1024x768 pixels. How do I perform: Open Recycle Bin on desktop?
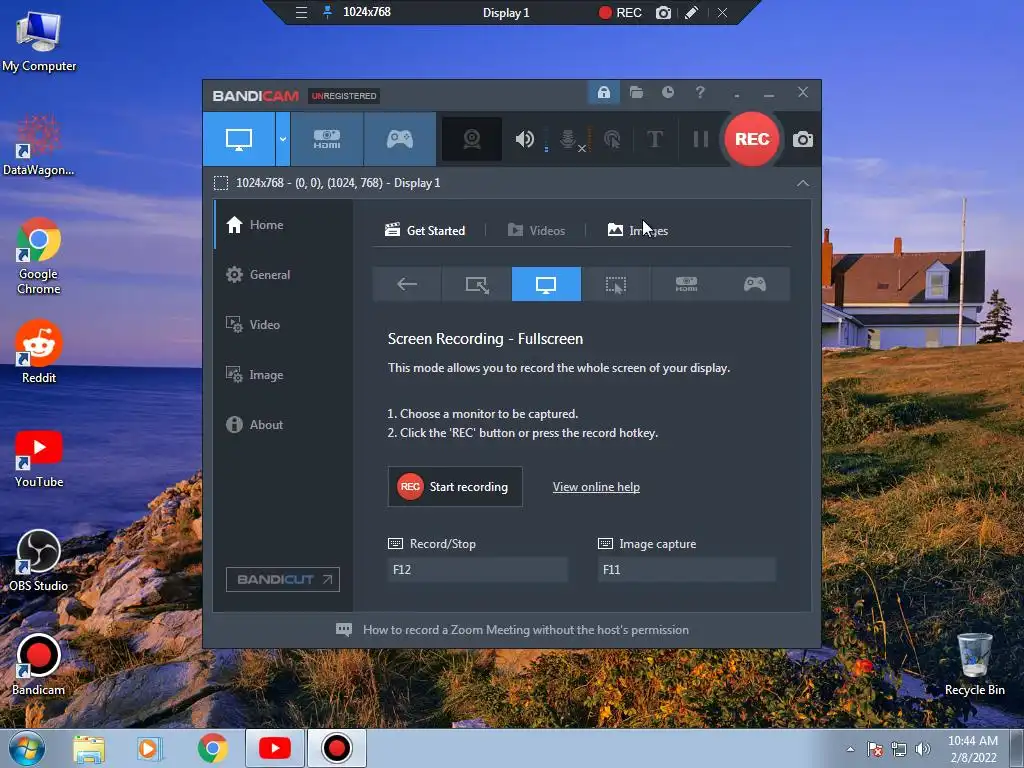coord(974,665)
